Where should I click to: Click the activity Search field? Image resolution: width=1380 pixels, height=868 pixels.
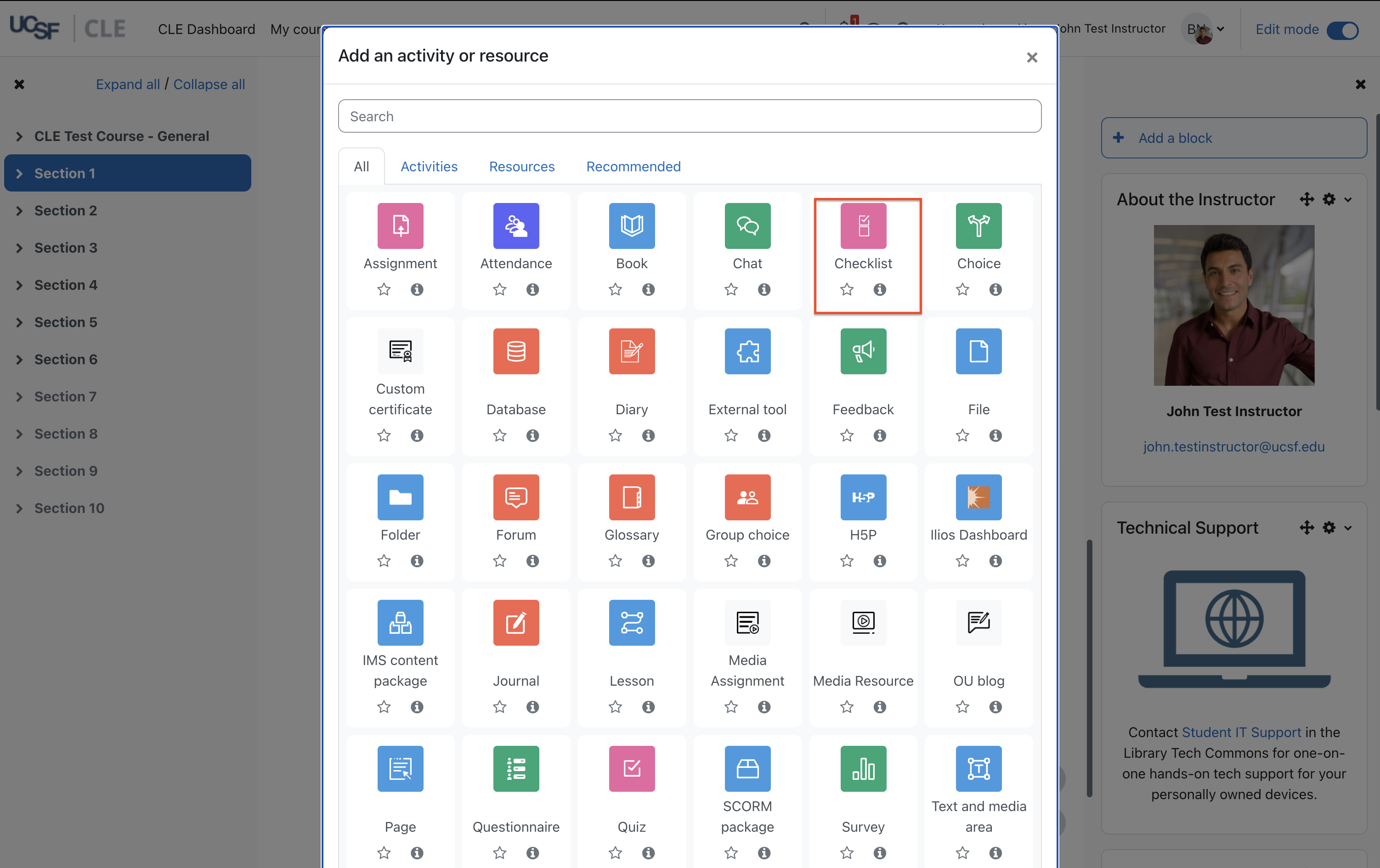point(690,116)
